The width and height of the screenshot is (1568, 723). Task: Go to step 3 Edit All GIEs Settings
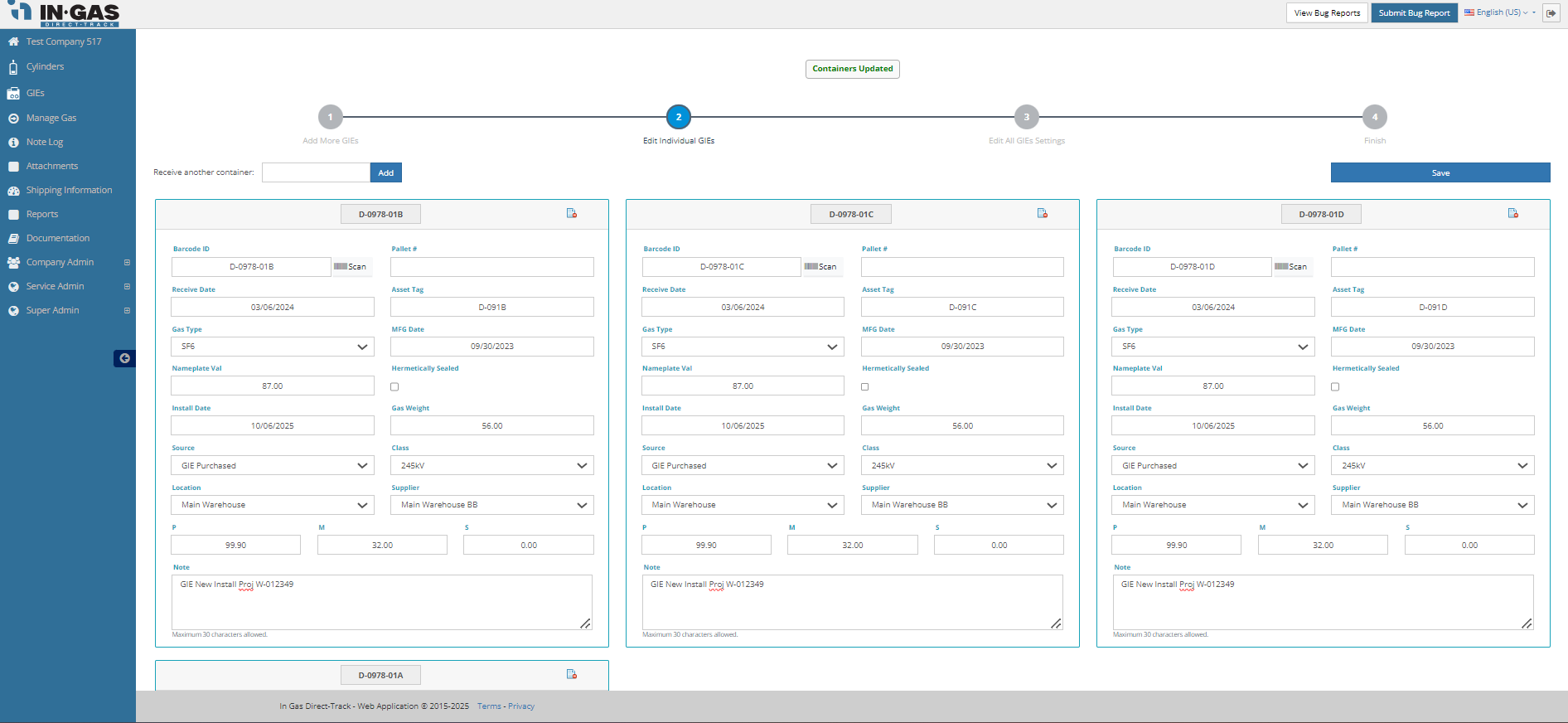tap(1026, 117)
